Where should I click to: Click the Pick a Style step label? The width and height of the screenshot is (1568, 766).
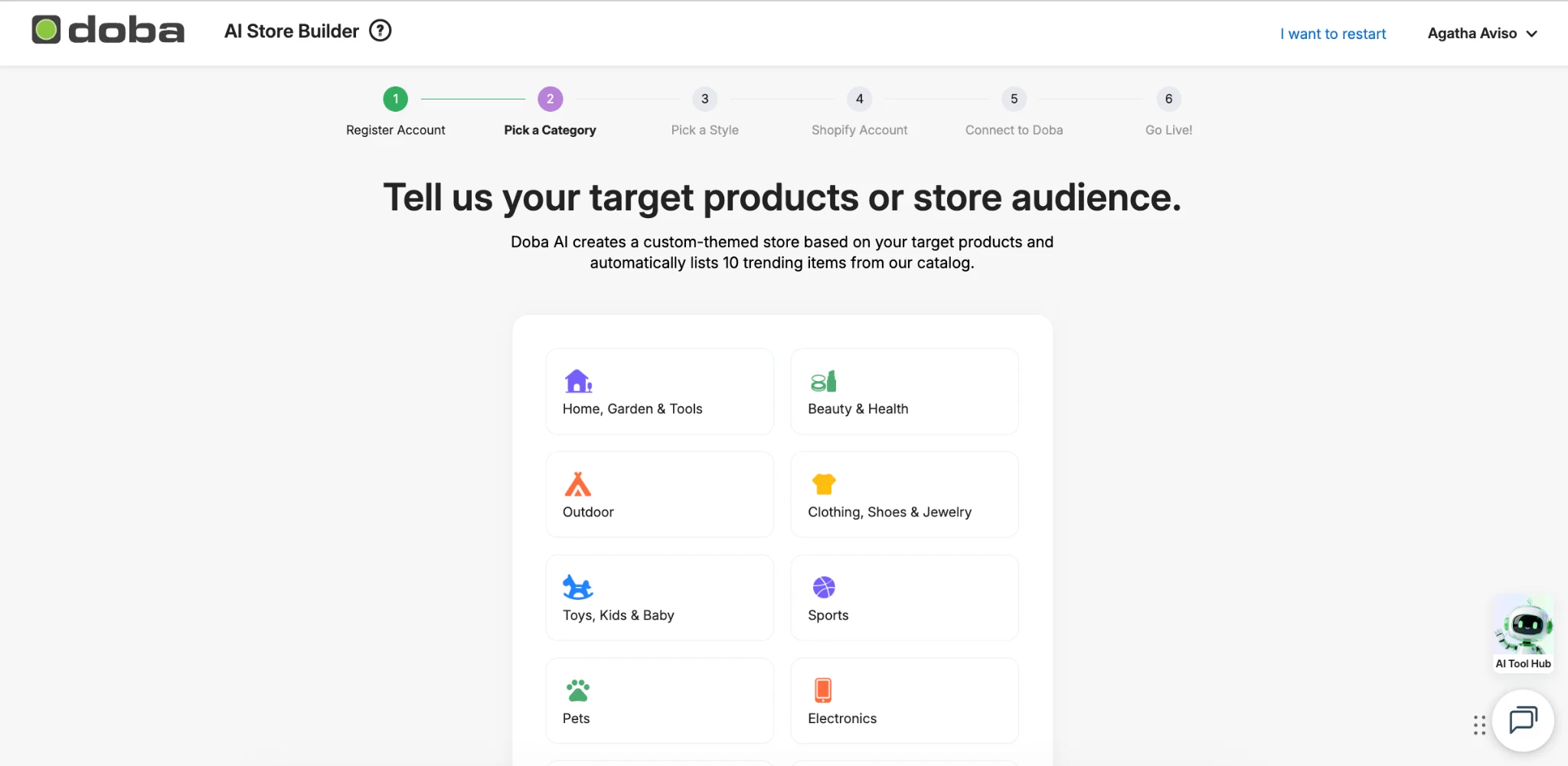pyautogui.click(x=705, y=130)
